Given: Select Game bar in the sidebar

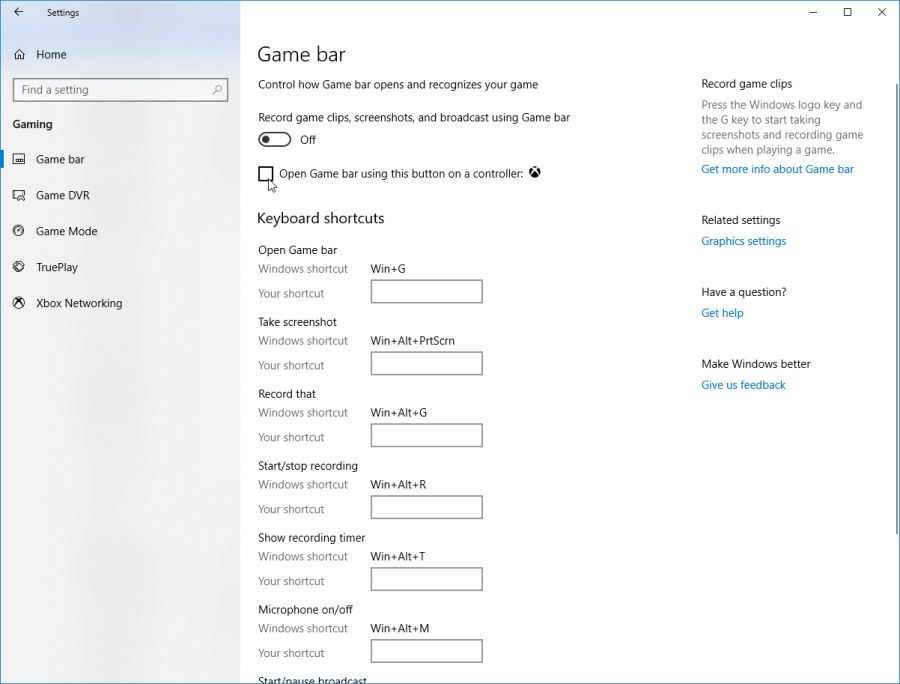Looking at the screenshot, I should click(x=60, y=159).
